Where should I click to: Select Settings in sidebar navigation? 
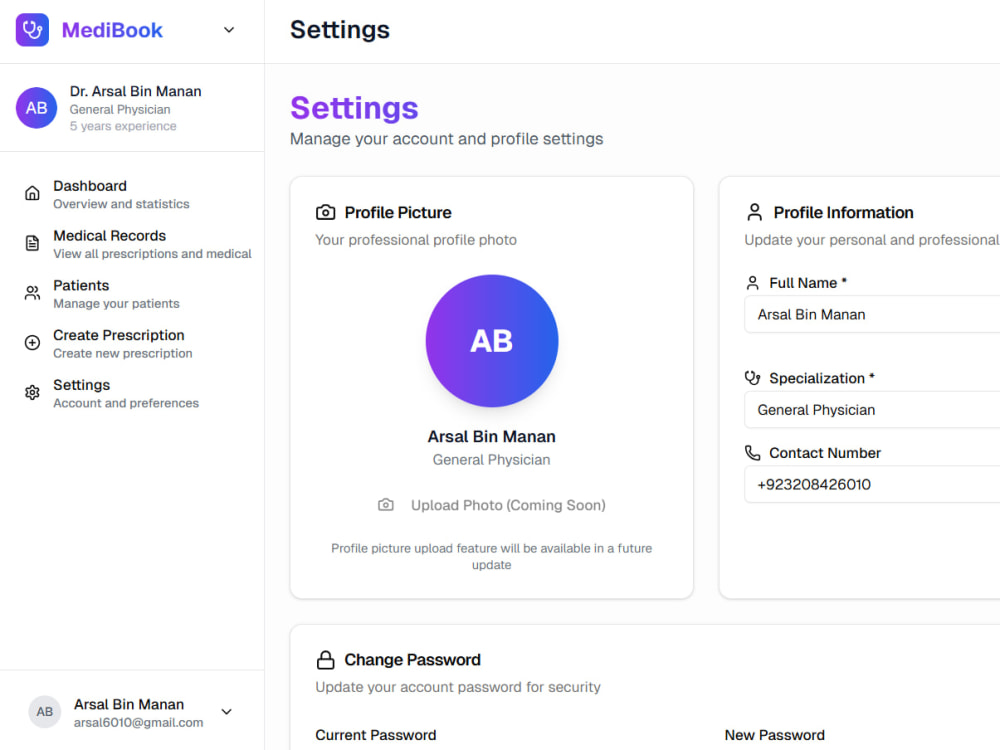pyautogui.click(x=132, y=393)
